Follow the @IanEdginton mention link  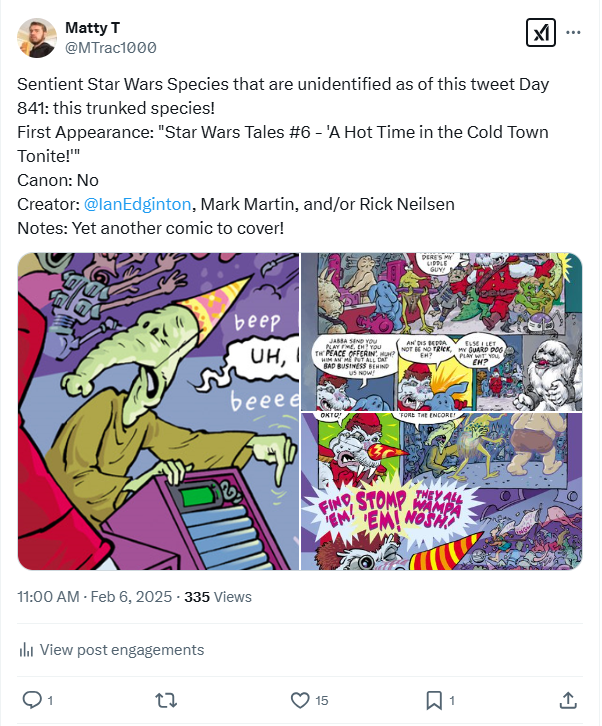[x=139, y=205]
